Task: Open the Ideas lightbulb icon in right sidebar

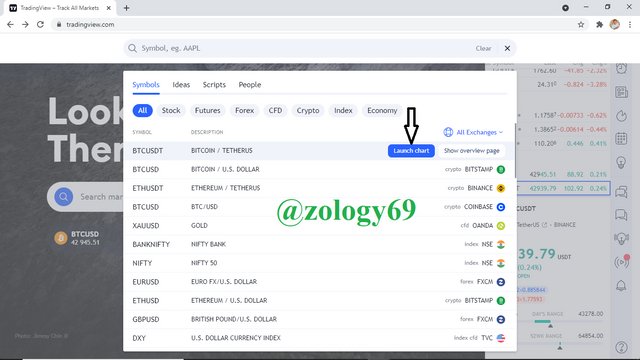Action: point(622,162)
